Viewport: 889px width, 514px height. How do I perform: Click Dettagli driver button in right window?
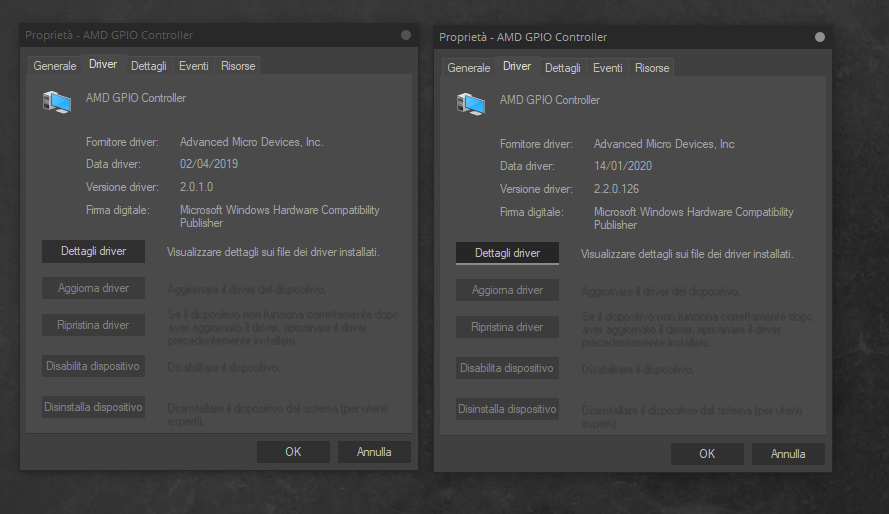[x=507, y=253]
